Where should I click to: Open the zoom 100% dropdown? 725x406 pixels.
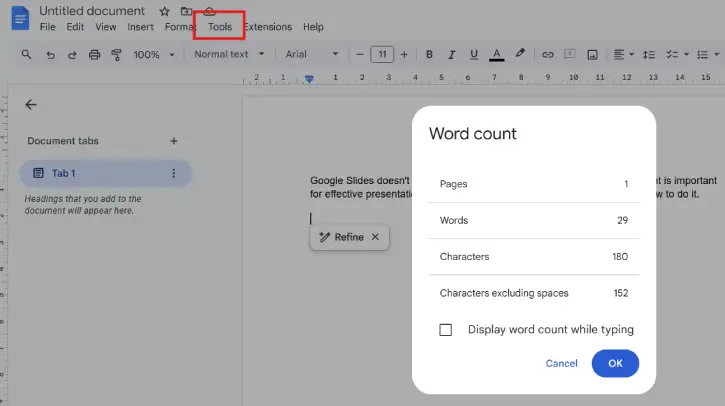[x=154, y=55]
